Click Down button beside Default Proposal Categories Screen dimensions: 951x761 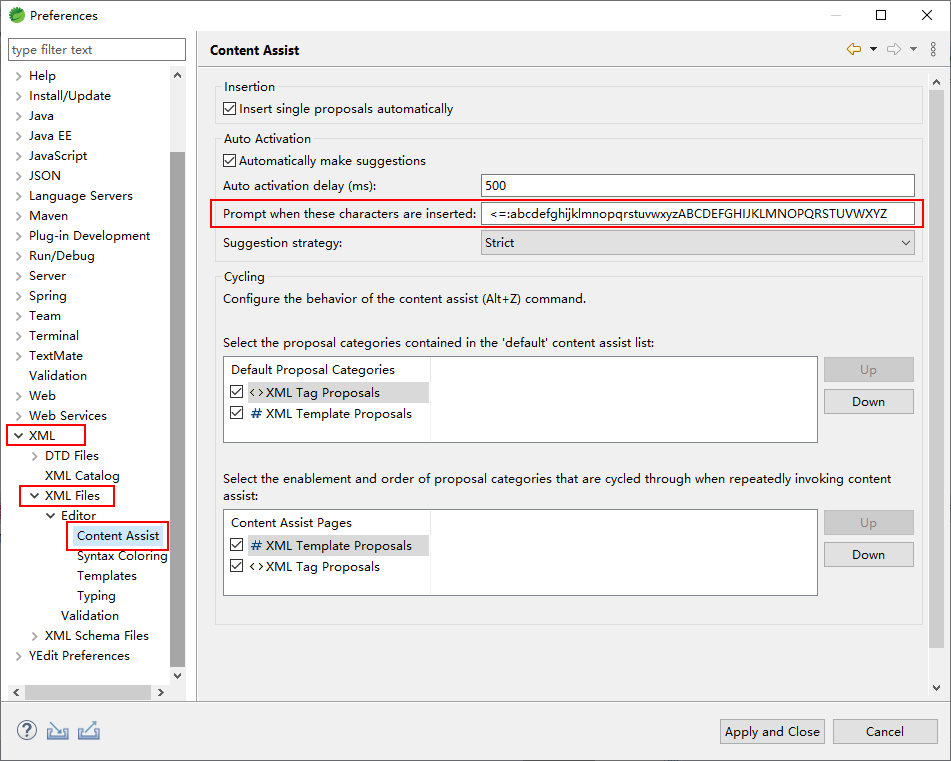pos(869,401)
